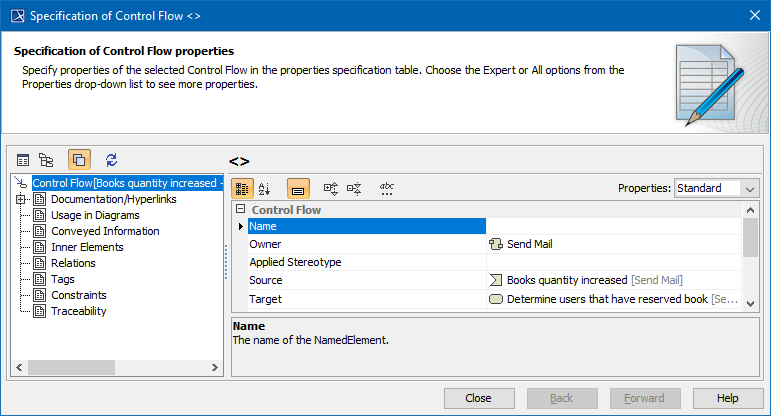The width and height of the screenshot is (771, 416).
Task: Toggle the highlighted overlapping windows button
Action: click(x=80, y=160)
